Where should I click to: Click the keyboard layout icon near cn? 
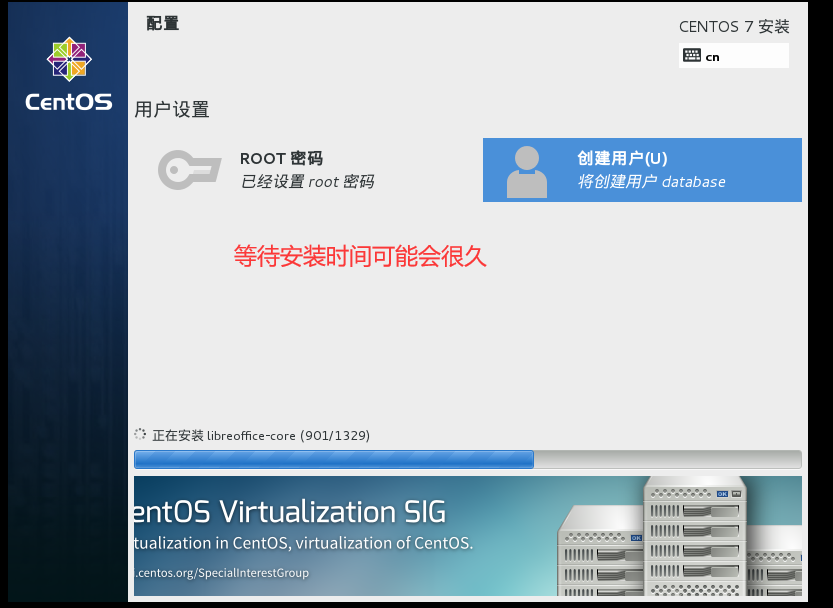tap(694, 55)
